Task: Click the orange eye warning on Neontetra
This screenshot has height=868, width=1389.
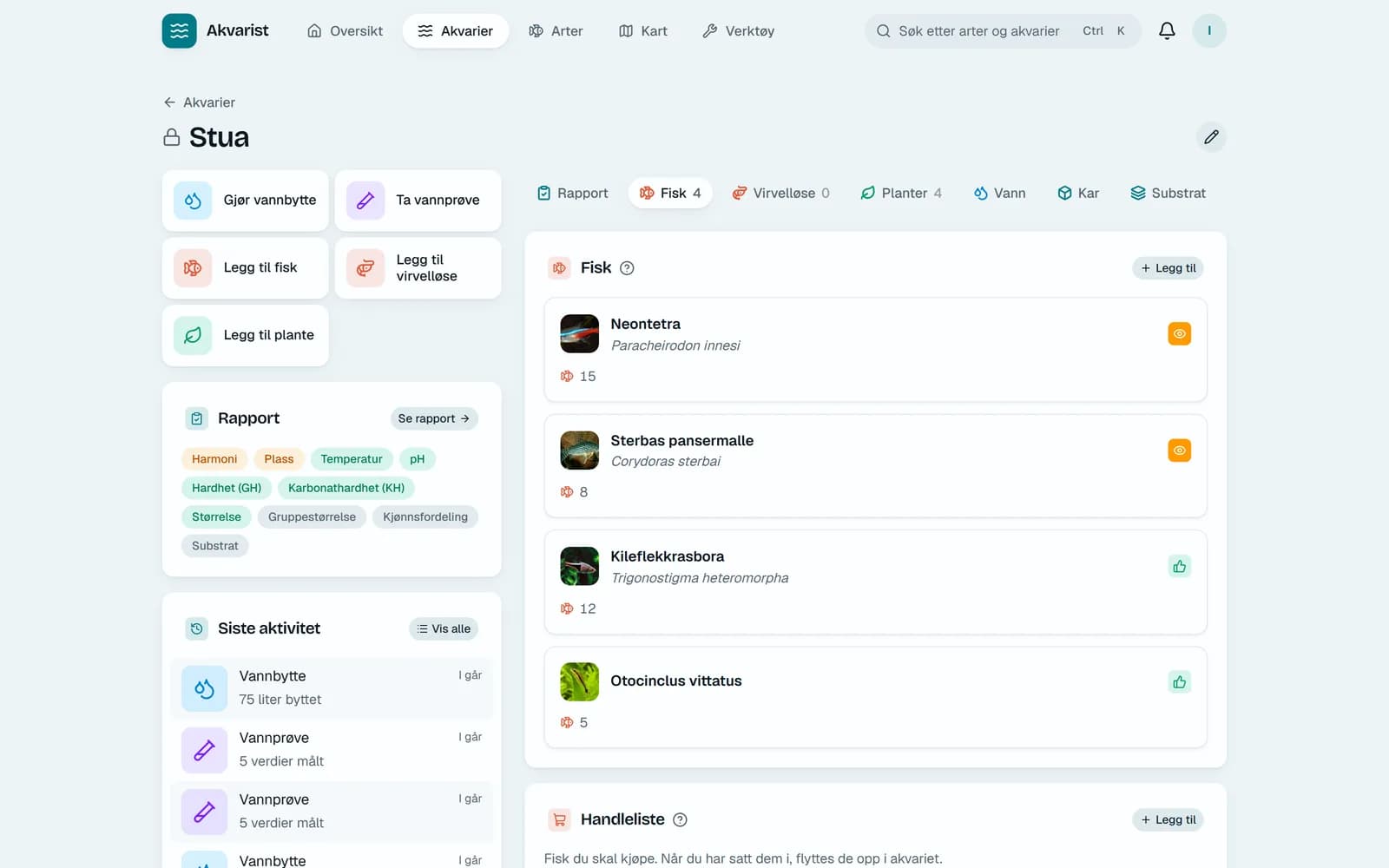Action: [x=1179, y=333]
